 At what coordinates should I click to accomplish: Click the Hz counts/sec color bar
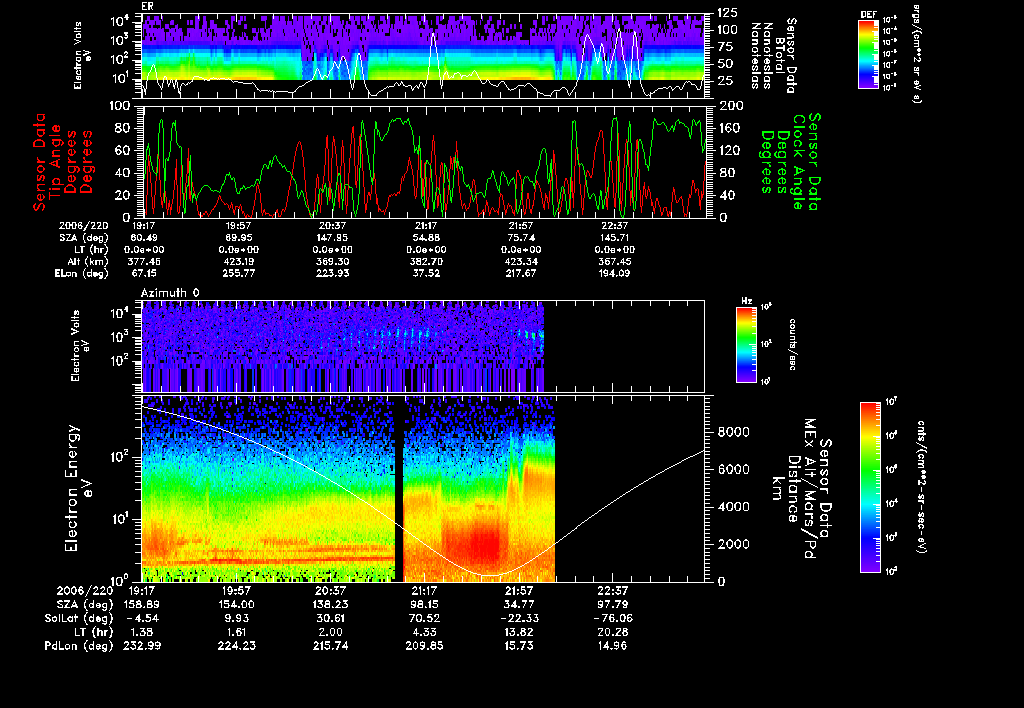[x=746, y=344]
